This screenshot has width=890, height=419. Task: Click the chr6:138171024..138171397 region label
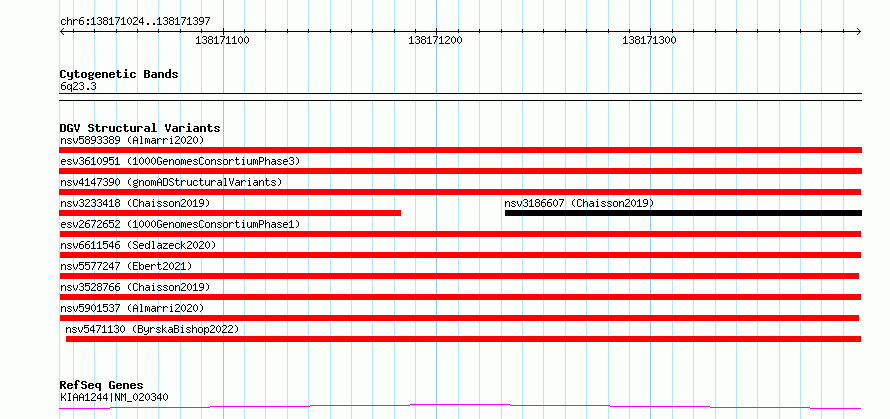pos(135,22)
